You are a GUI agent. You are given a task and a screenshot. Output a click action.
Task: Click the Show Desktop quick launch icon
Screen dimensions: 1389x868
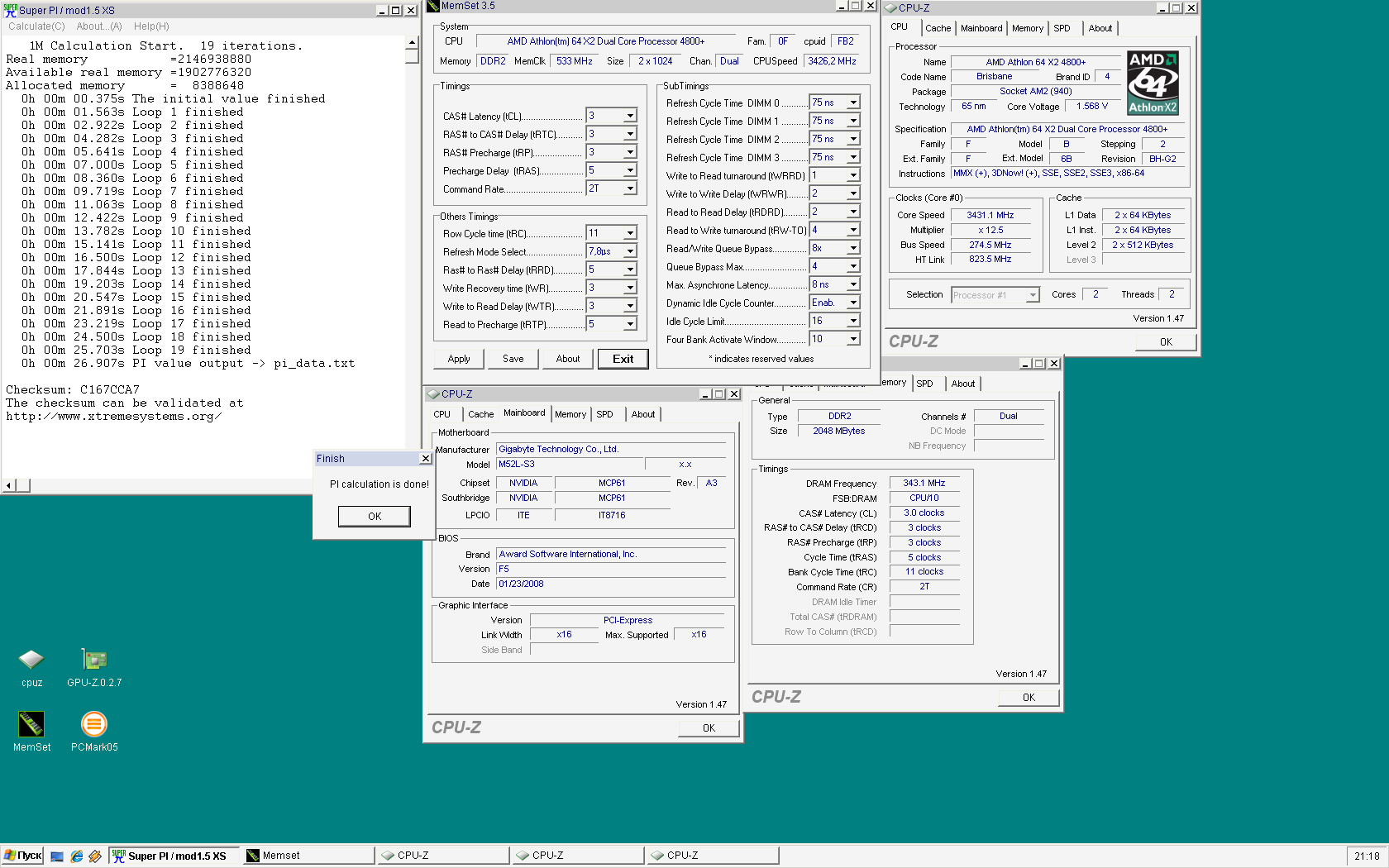[57, 856]
